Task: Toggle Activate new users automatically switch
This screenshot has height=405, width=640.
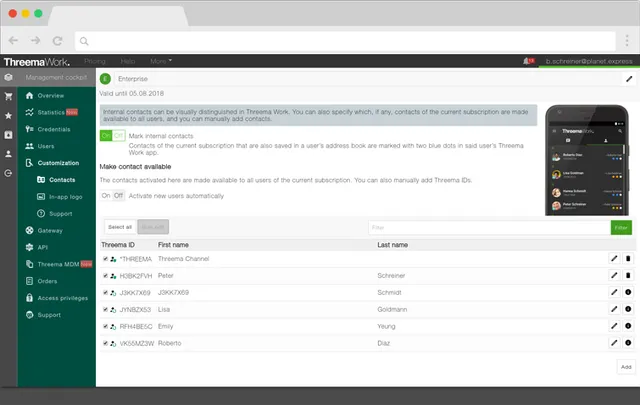Action: point(112,196)
